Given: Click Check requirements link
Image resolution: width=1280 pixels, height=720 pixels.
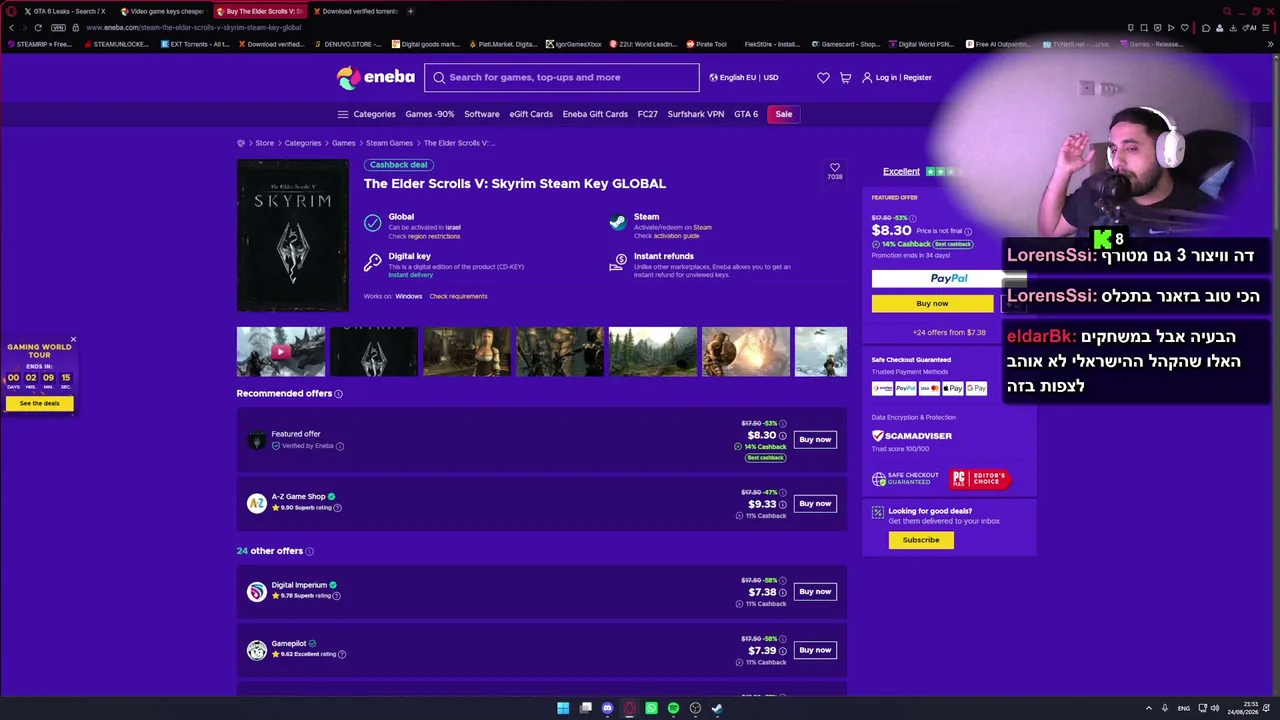Looking at the screenshot, I should click(x=458, y=296).
